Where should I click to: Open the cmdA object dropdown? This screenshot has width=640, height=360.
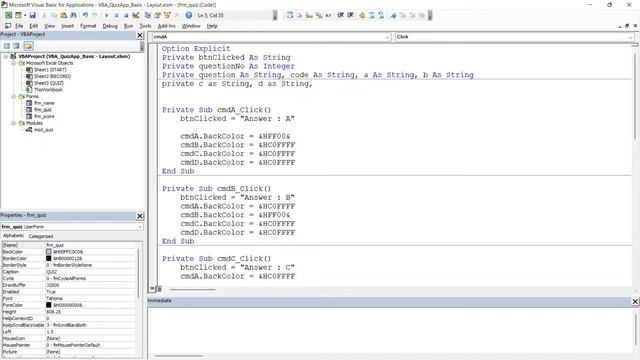point(387,37)
